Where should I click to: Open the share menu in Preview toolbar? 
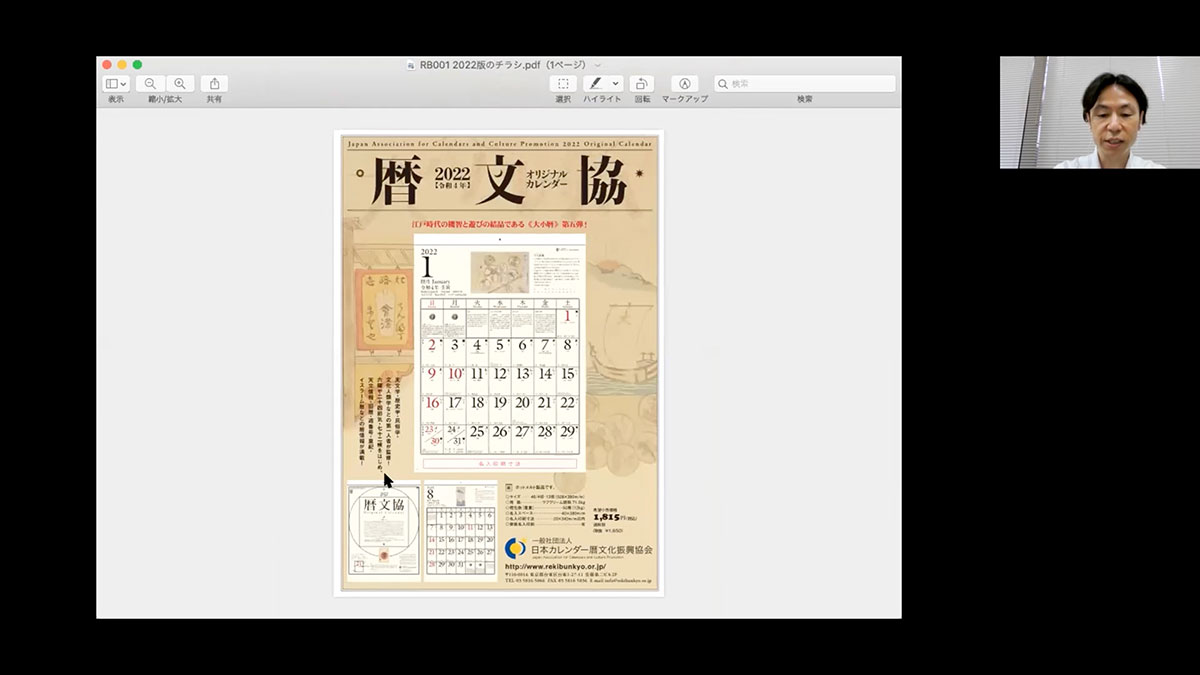coord(214,84)
